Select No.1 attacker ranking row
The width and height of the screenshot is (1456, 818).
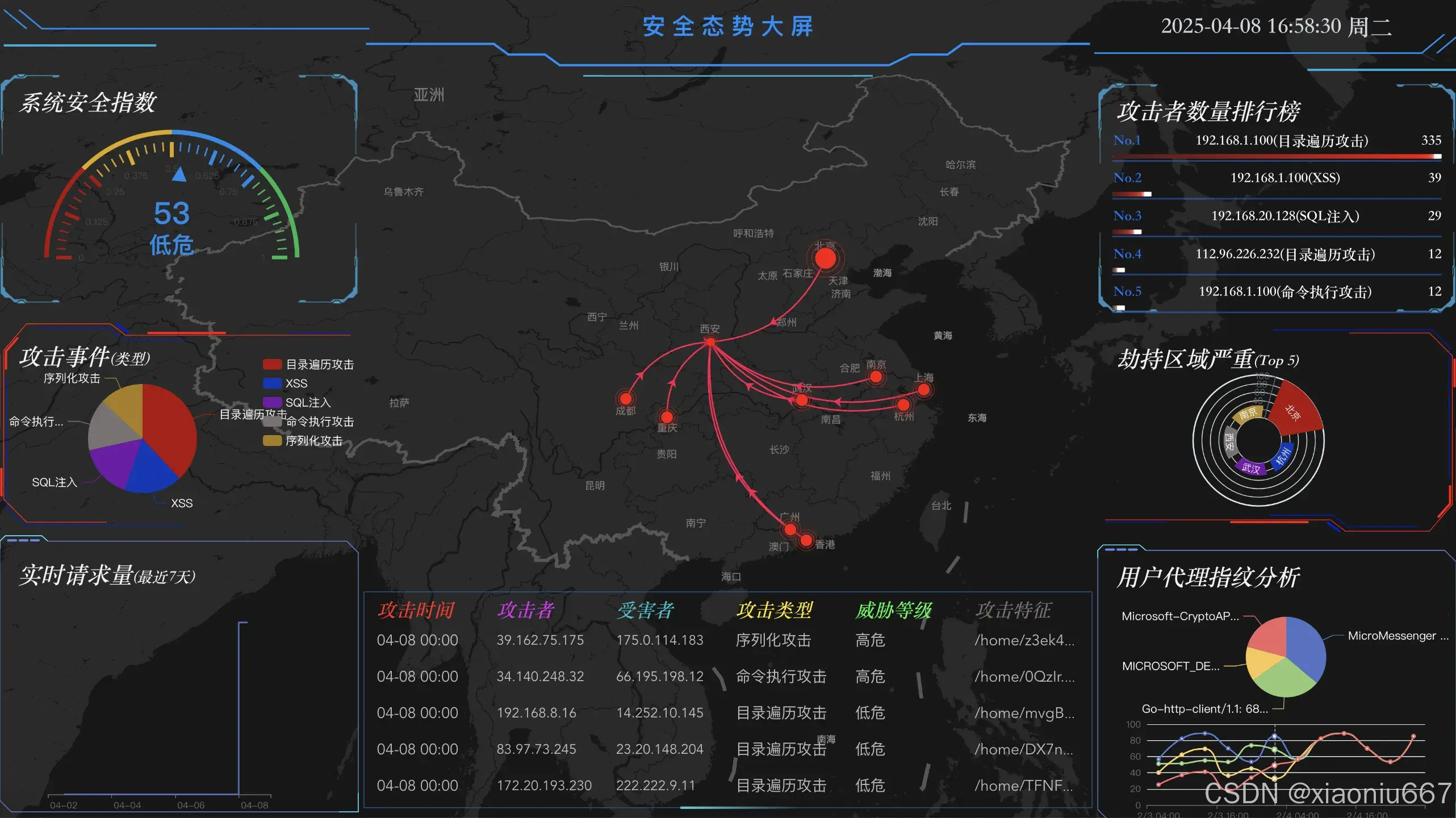click(1281, 140)
